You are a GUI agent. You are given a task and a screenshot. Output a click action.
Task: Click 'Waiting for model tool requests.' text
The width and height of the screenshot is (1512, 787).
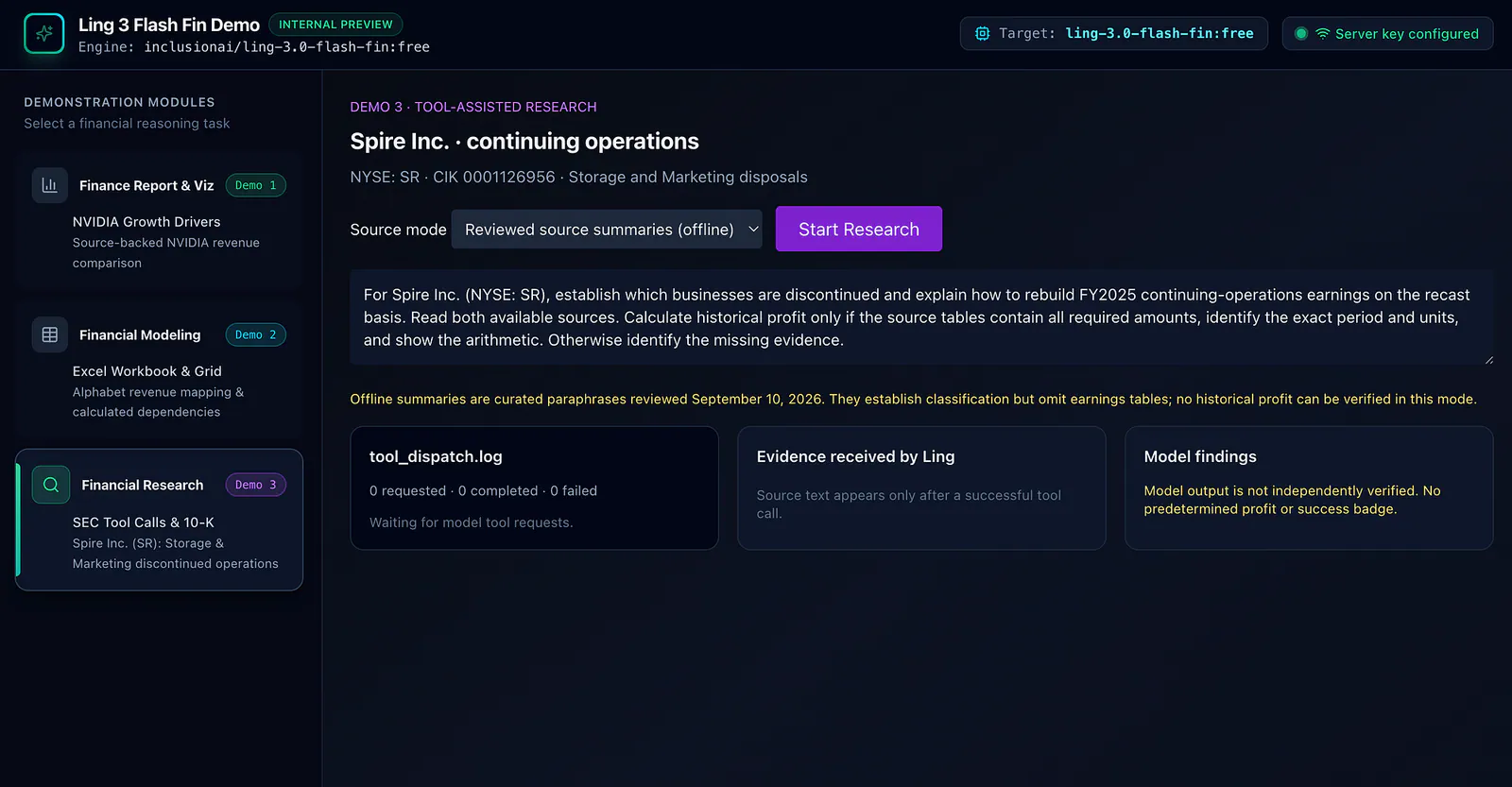[x=471, y=522]
